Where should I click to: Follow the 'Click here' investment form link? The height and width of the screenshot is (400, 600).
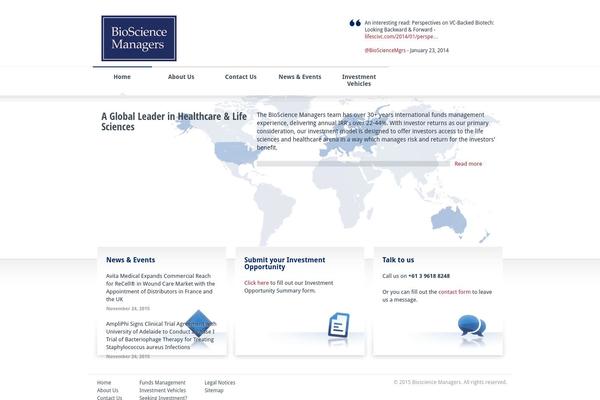256,283
